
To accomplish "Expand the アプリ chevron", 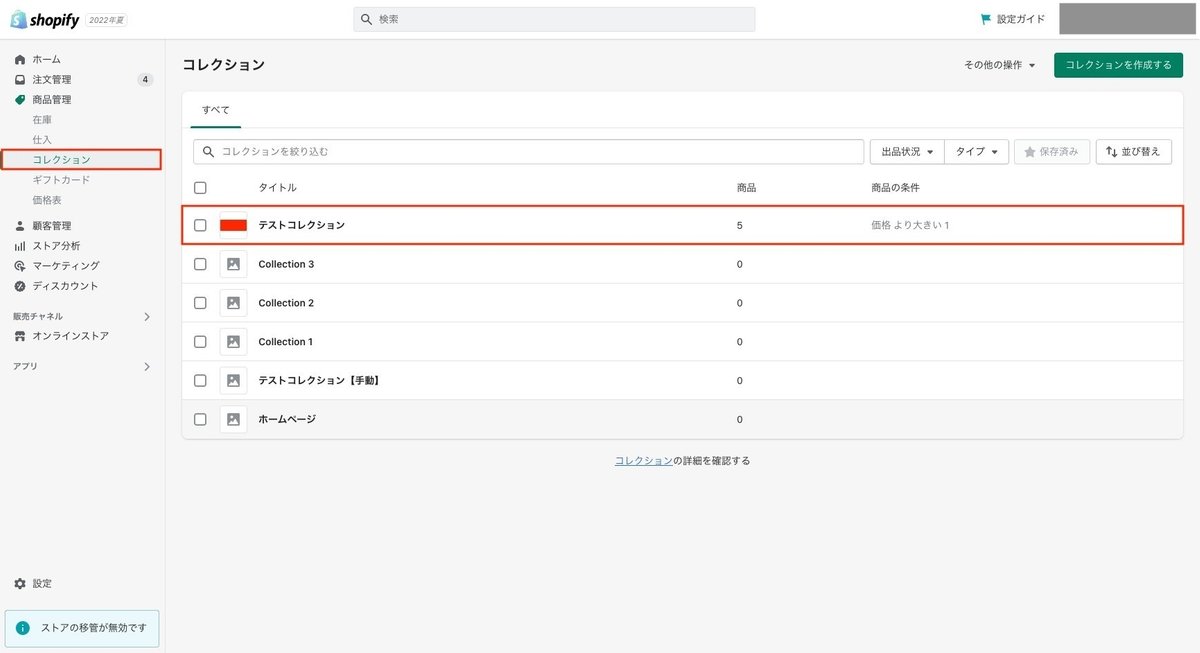I will 147,367.
